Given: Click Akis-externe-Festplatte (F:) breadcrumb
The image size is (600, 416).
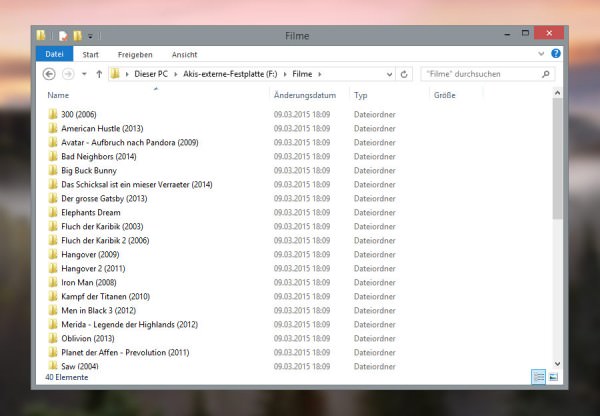Looking at the screenshot, I should pyautogui.click(x=230, y=74).
